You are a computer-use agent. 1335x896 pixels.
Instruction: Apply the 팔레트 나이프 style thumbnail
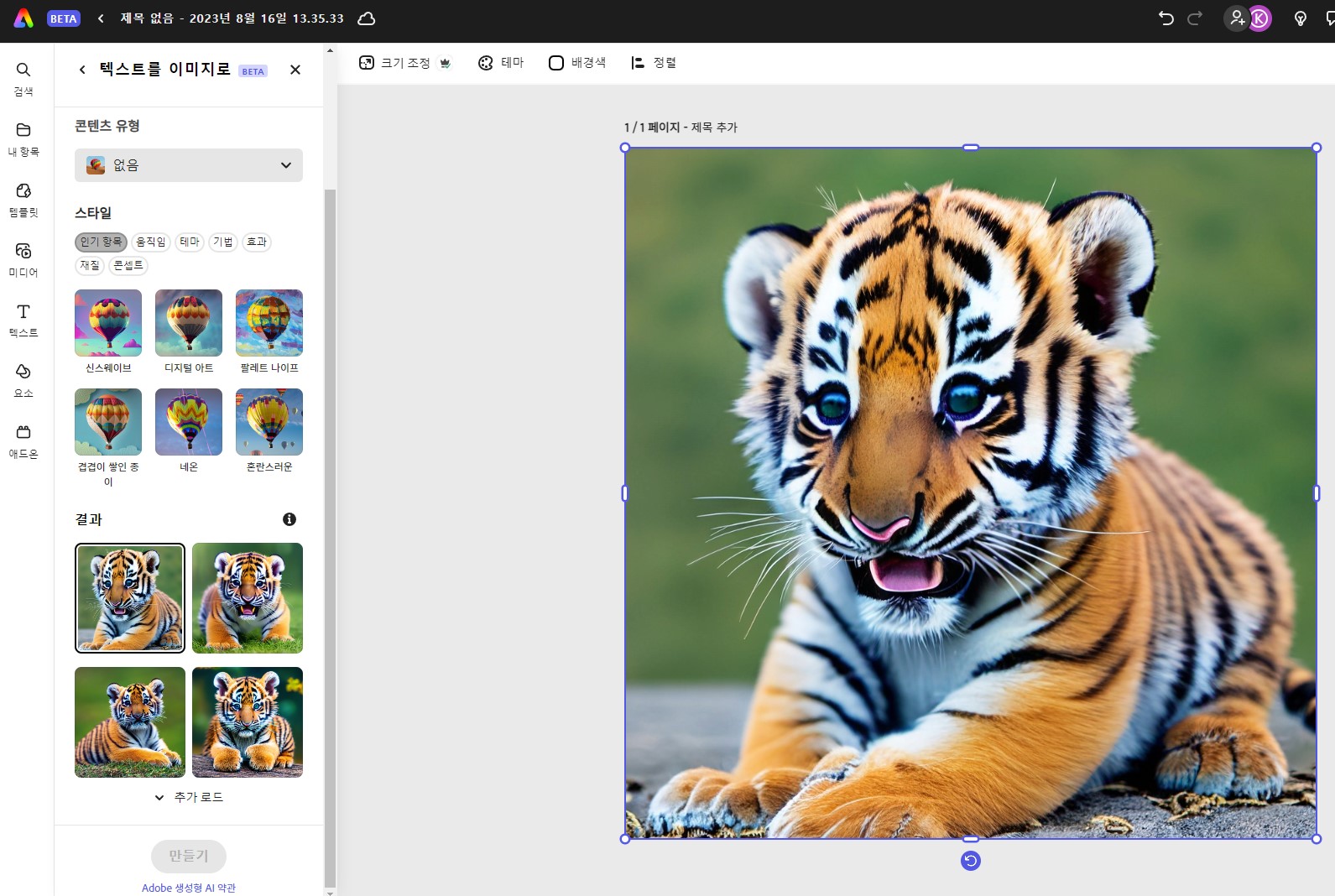click(269, 323)
